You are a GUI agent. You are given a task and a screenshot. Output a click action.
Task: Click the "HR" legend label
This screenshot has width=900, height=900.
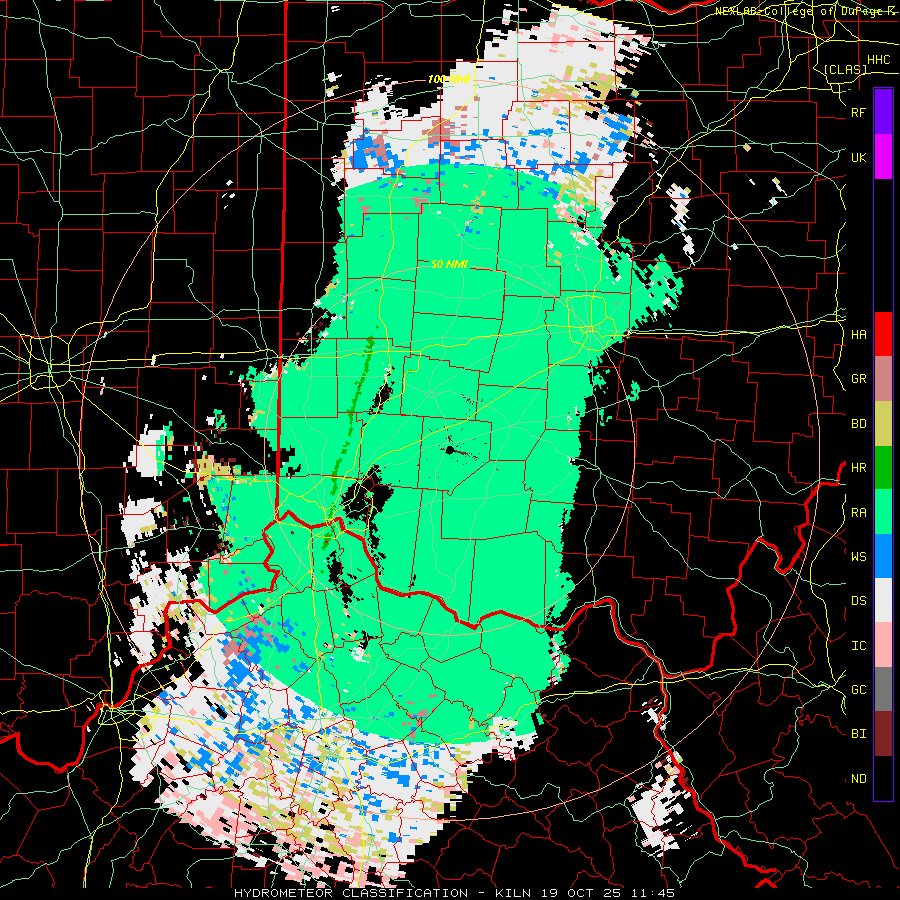859,468
